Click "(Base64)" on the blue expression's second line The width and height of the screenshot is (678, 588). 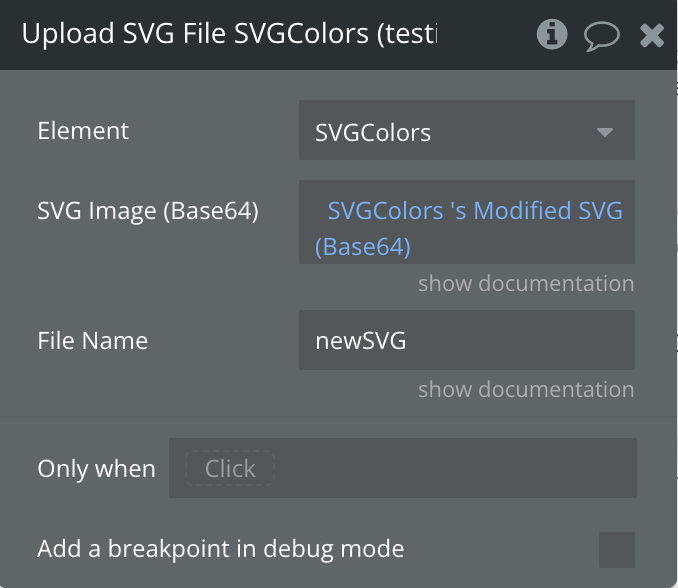pyautogui.click(x=363, y=246)
